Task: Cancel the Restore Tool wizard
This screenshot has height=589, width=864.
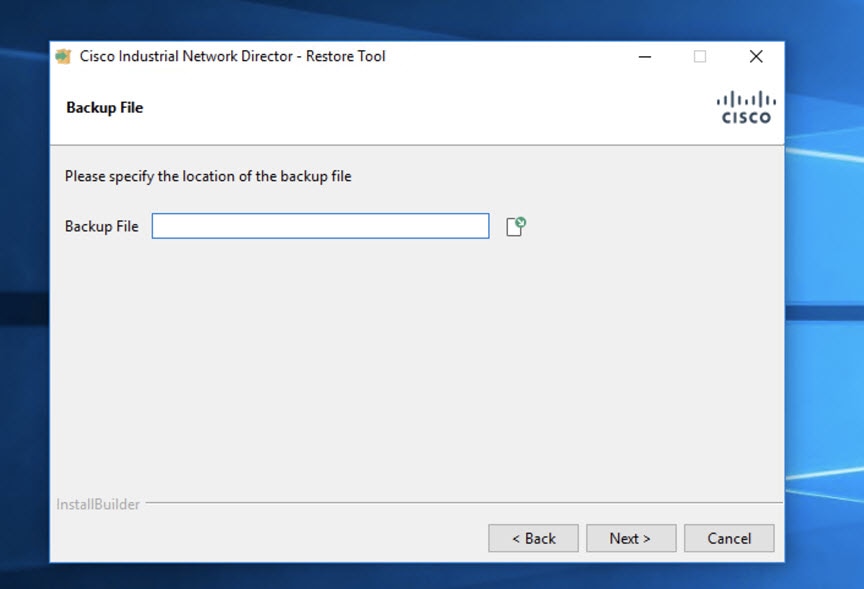Action: [729, 538]
